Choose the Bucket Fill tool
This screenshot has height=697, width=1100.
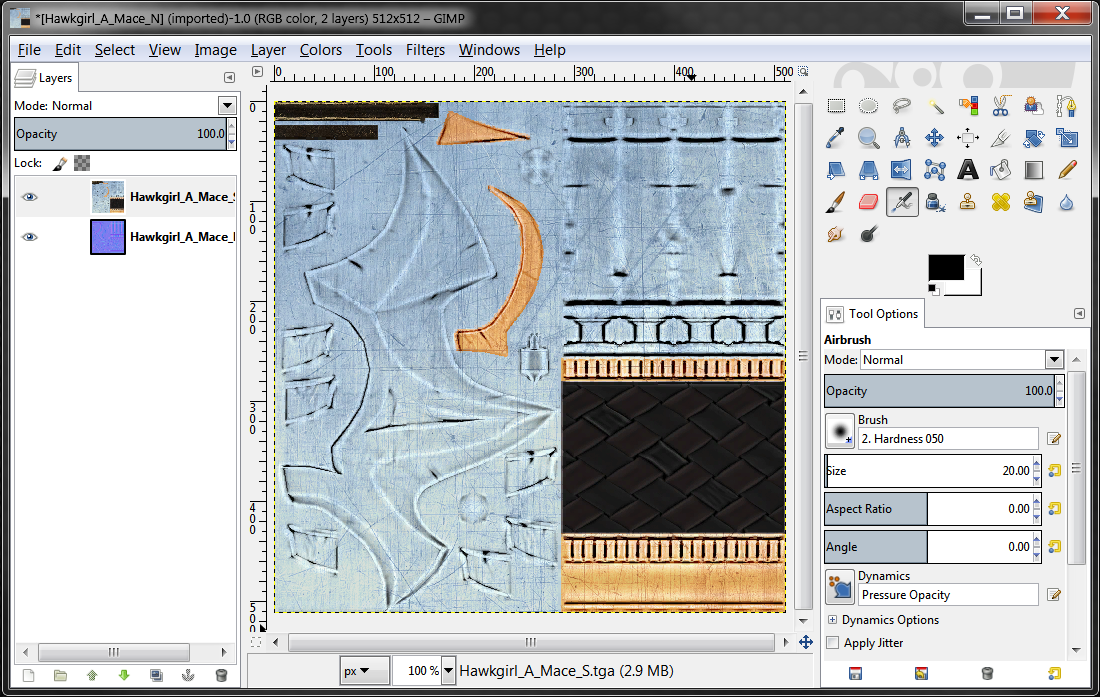(1000, 170)
